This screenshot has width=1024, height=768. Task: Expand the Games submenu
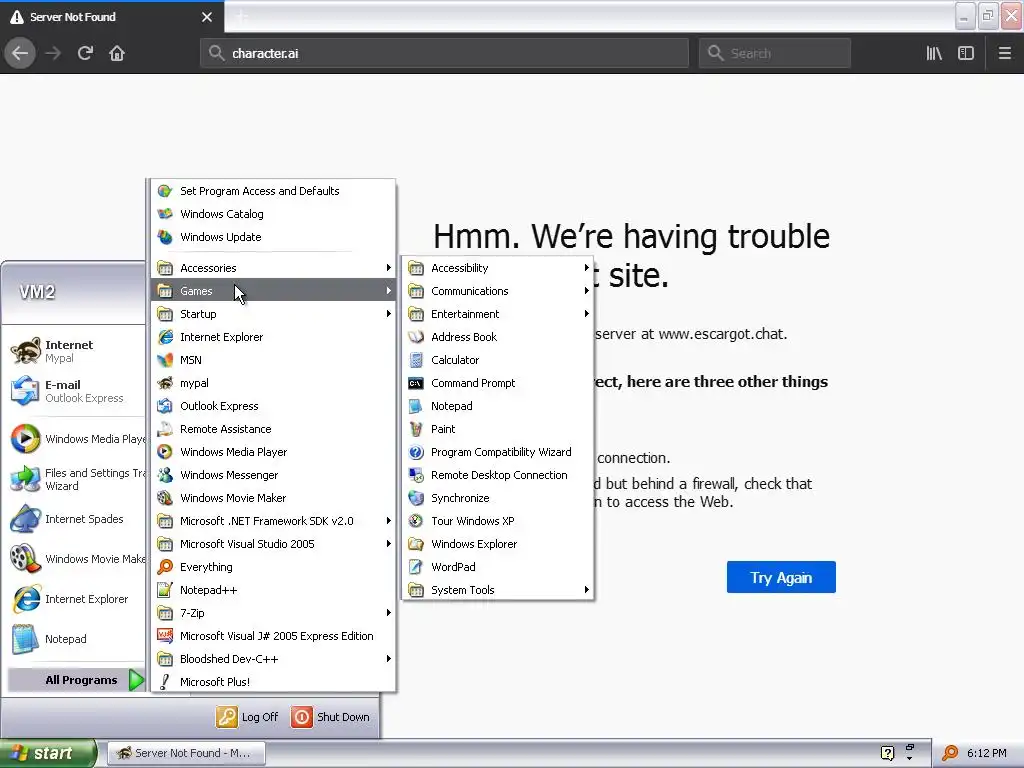273,291
